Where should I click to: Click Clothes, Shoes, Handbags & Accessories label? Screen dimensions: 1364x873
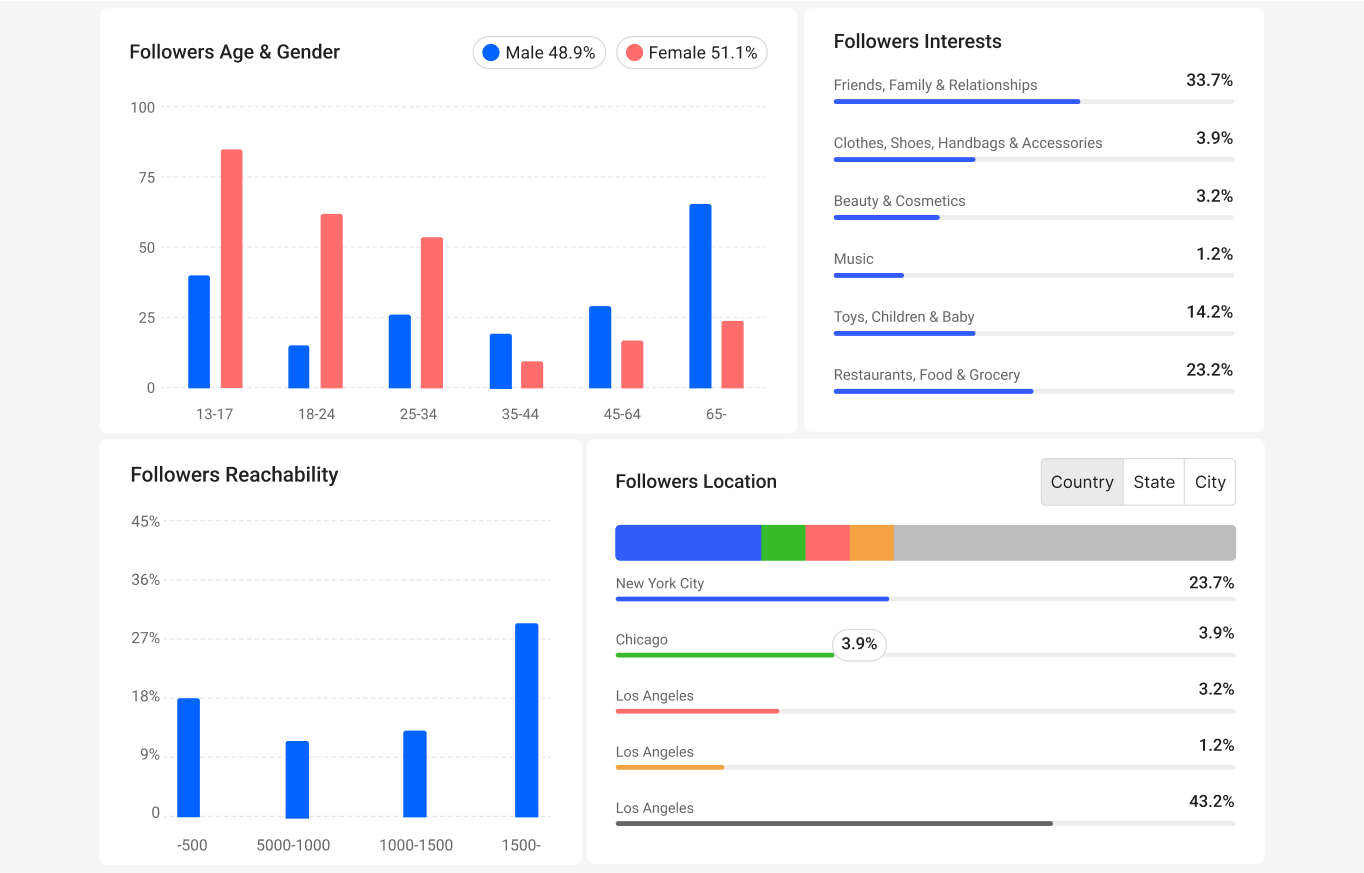click(968, 143)
